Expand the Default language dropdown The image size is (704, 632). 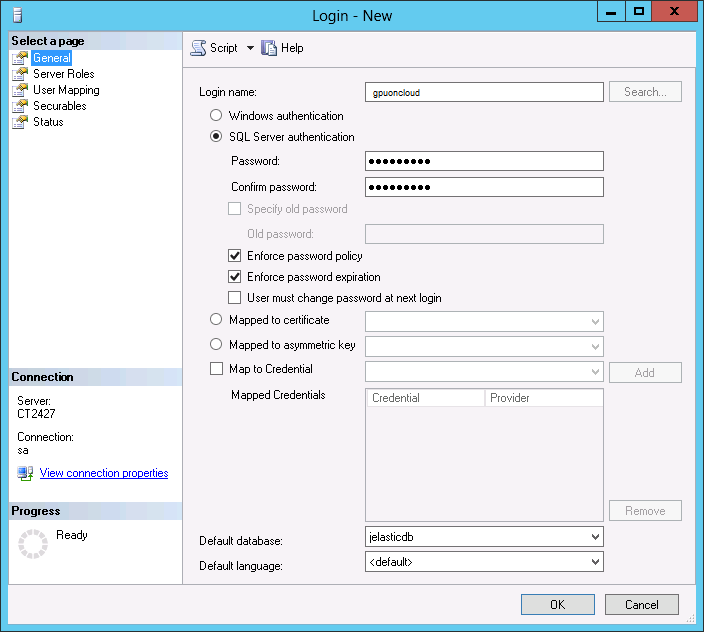pyautogui.click(x=595, y=562)
